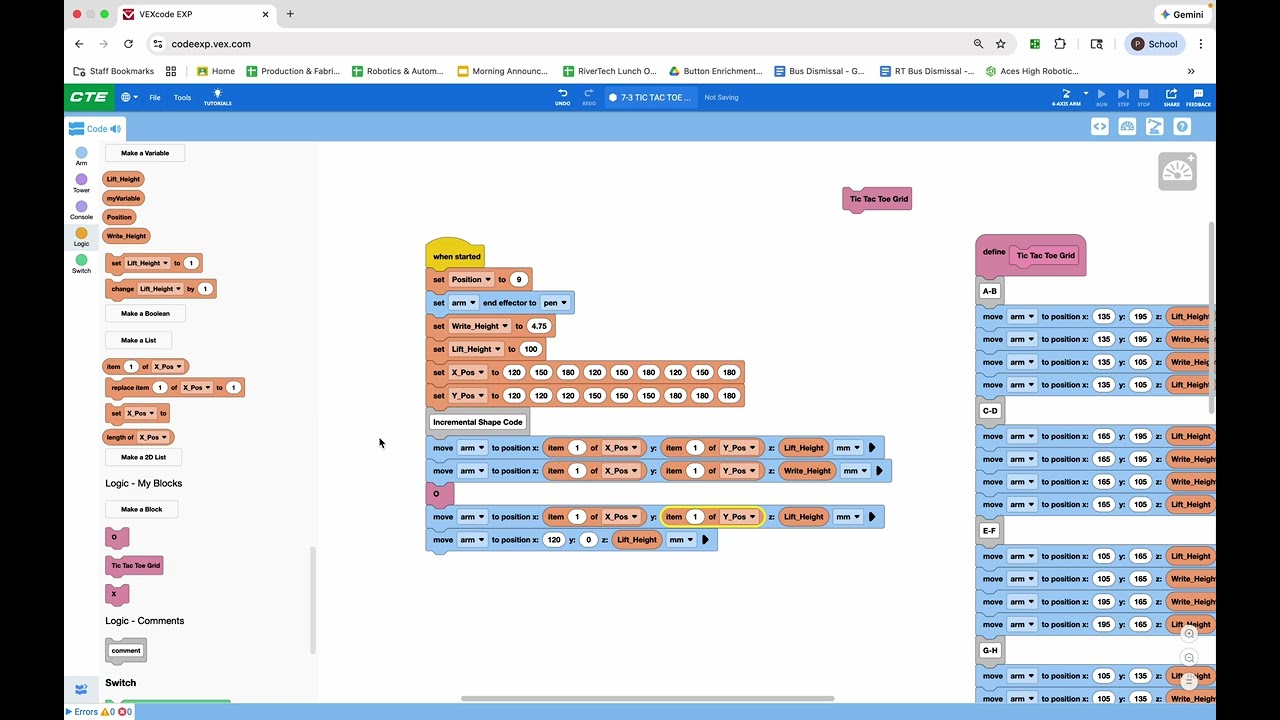Click the Code tab
The width and height of the screenshot is (1280, 720).
coord(96,129)
